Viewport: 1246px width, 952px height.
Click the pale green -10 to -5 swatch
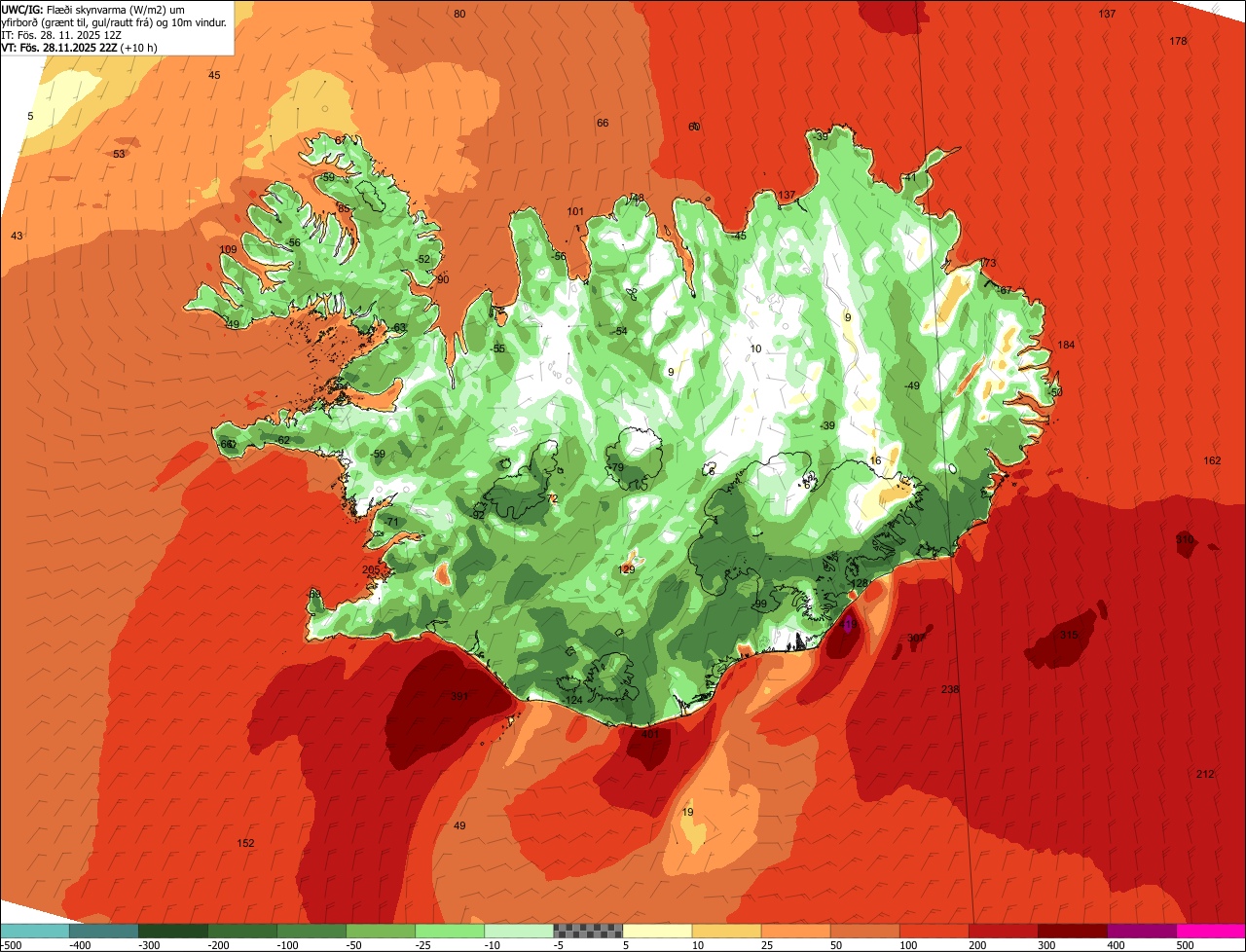click(x=519, y=931)
